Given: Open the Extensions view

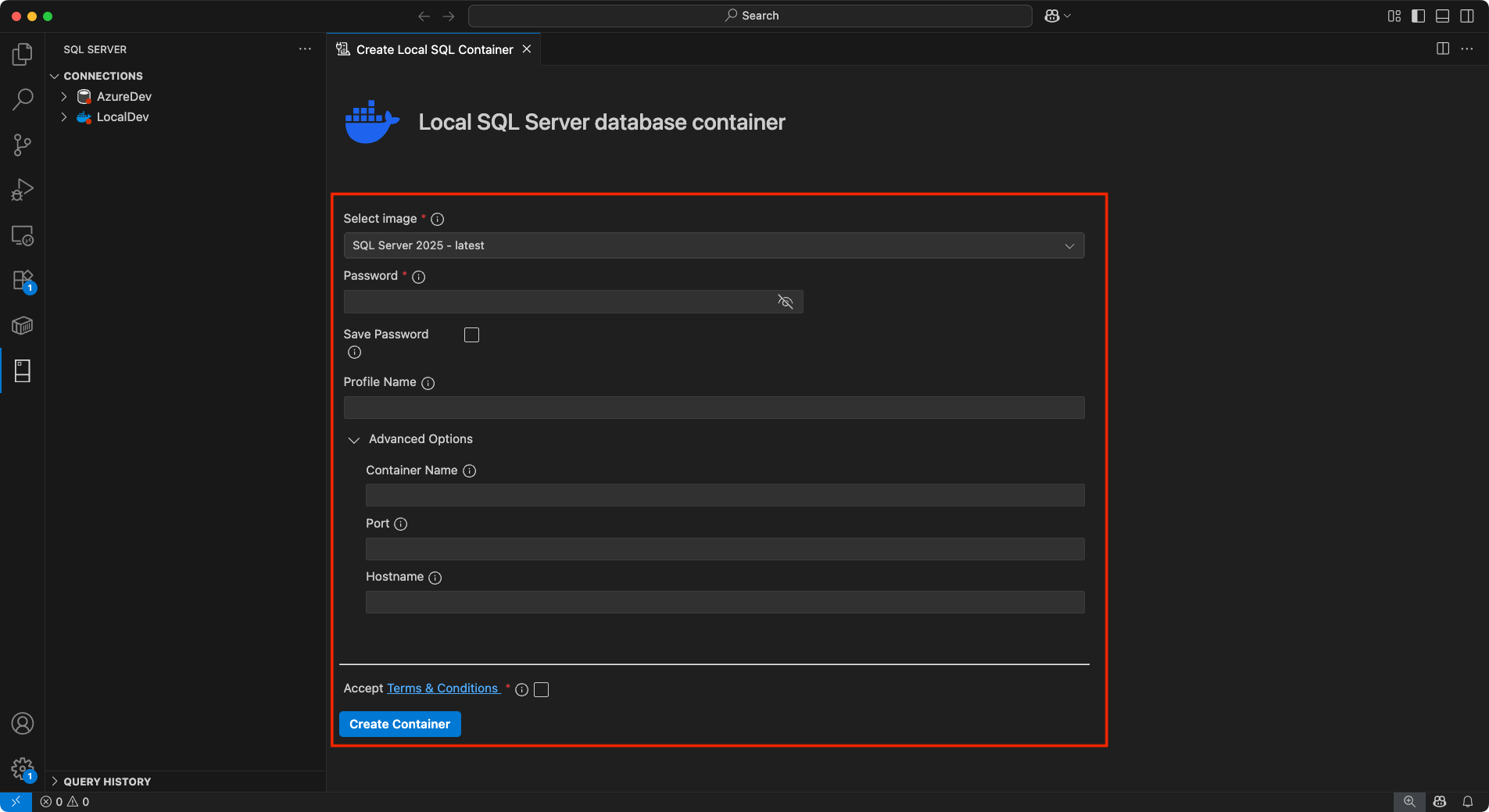Looking at the screenshot, I should coord(23,281).
